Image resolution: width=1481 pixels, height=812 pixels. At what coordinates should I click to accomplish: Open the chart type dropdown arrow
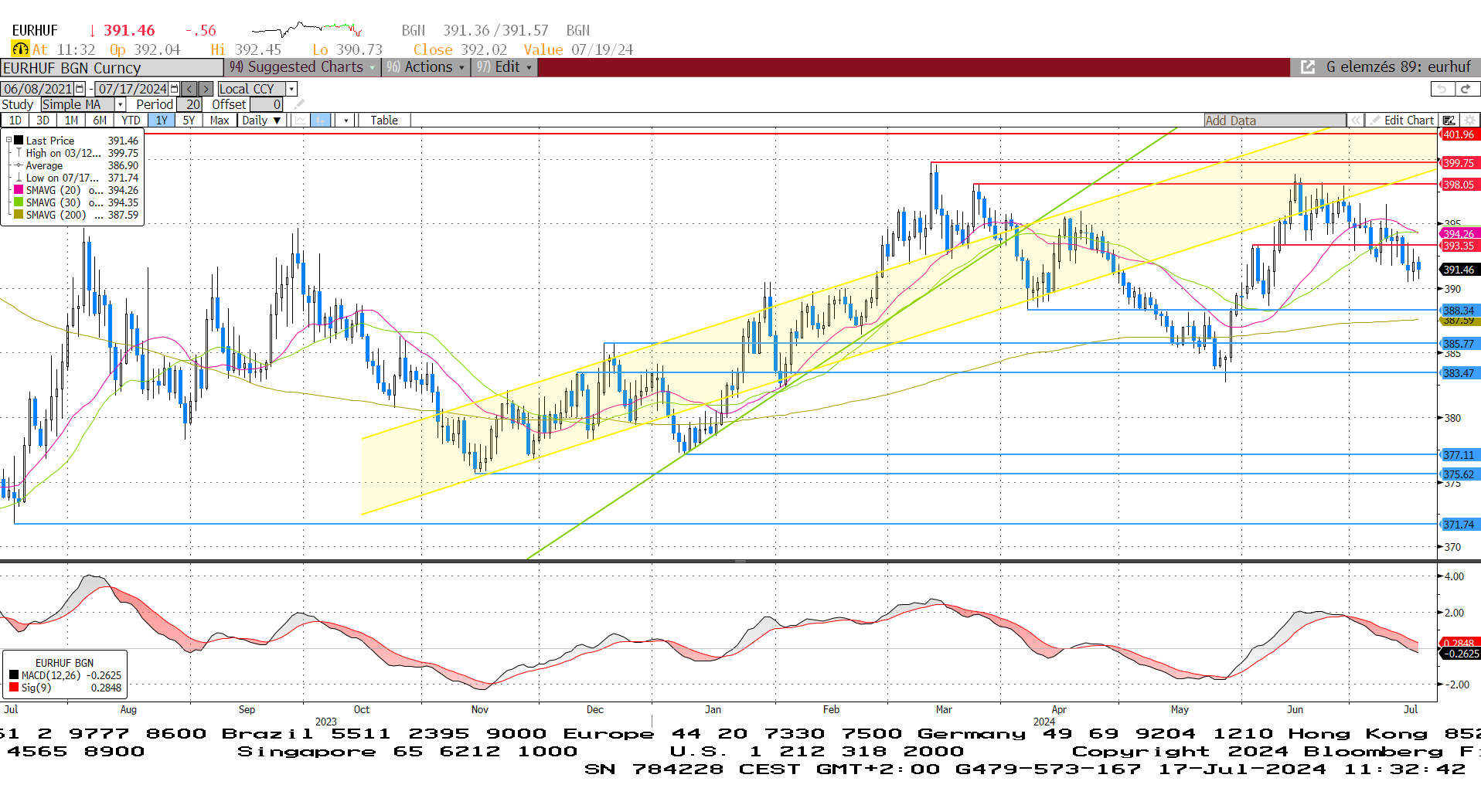click(346, 121)
